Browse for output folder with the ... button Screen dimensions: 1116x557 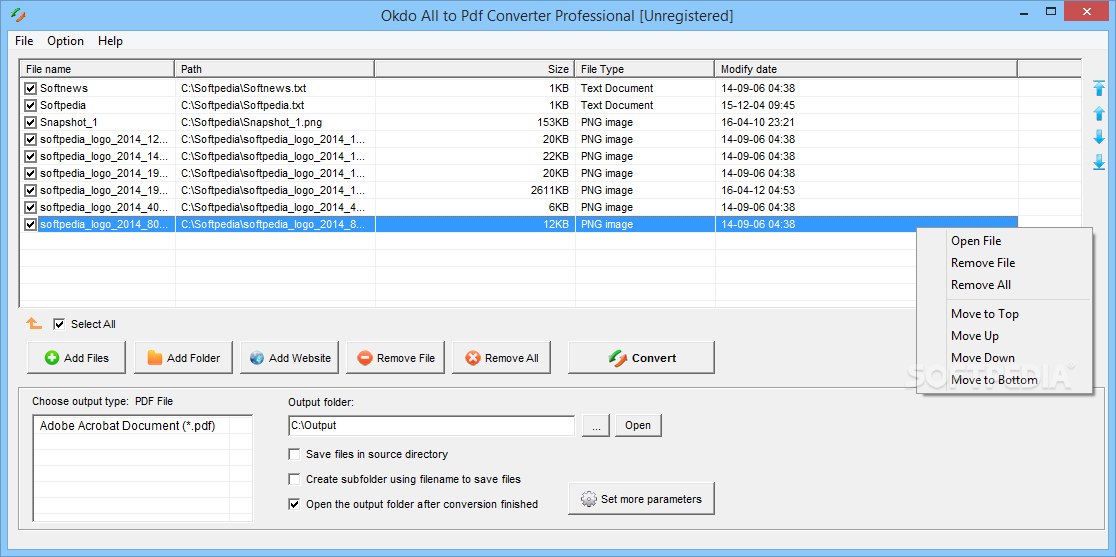[x=596, y=425]
